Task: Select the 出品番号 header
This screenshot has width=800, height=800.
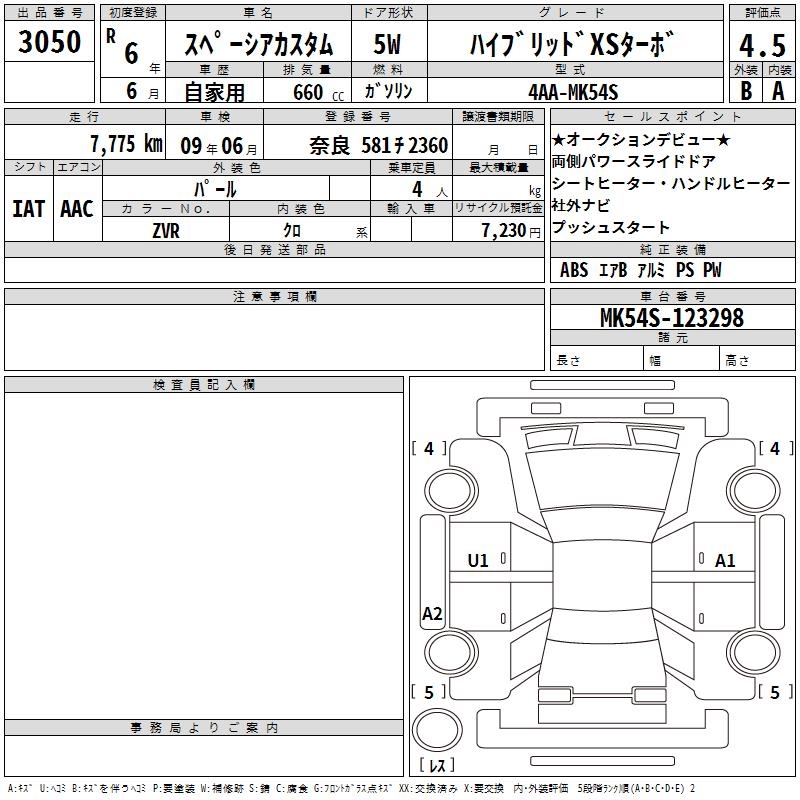Action: 49,12
